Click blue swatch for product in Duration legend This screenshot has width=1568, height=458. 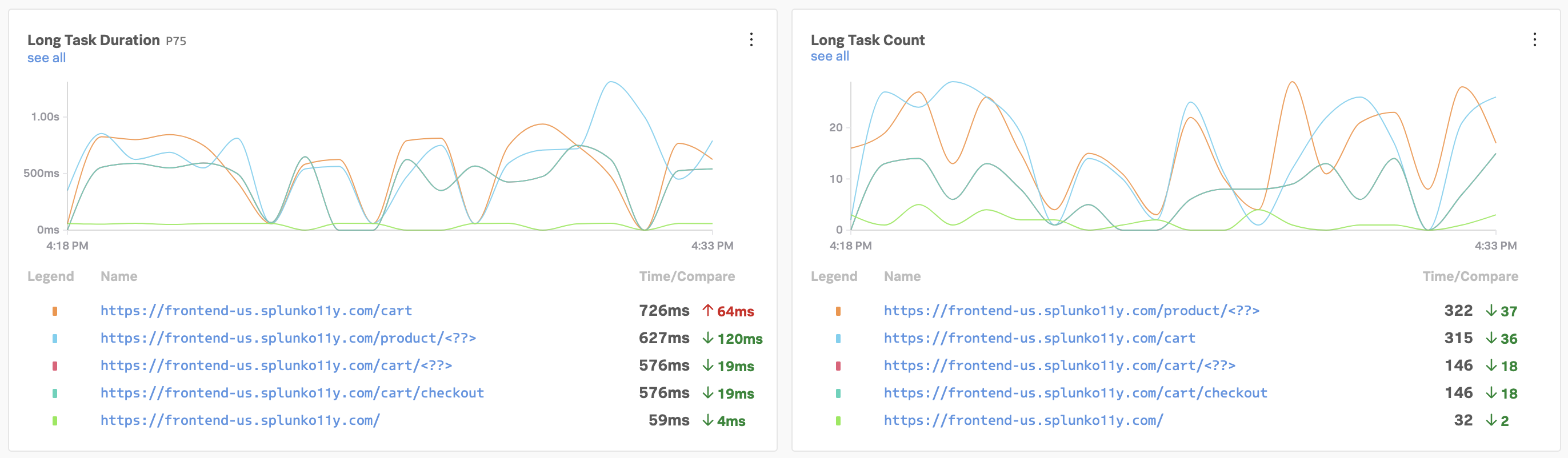tap(55, 339)
